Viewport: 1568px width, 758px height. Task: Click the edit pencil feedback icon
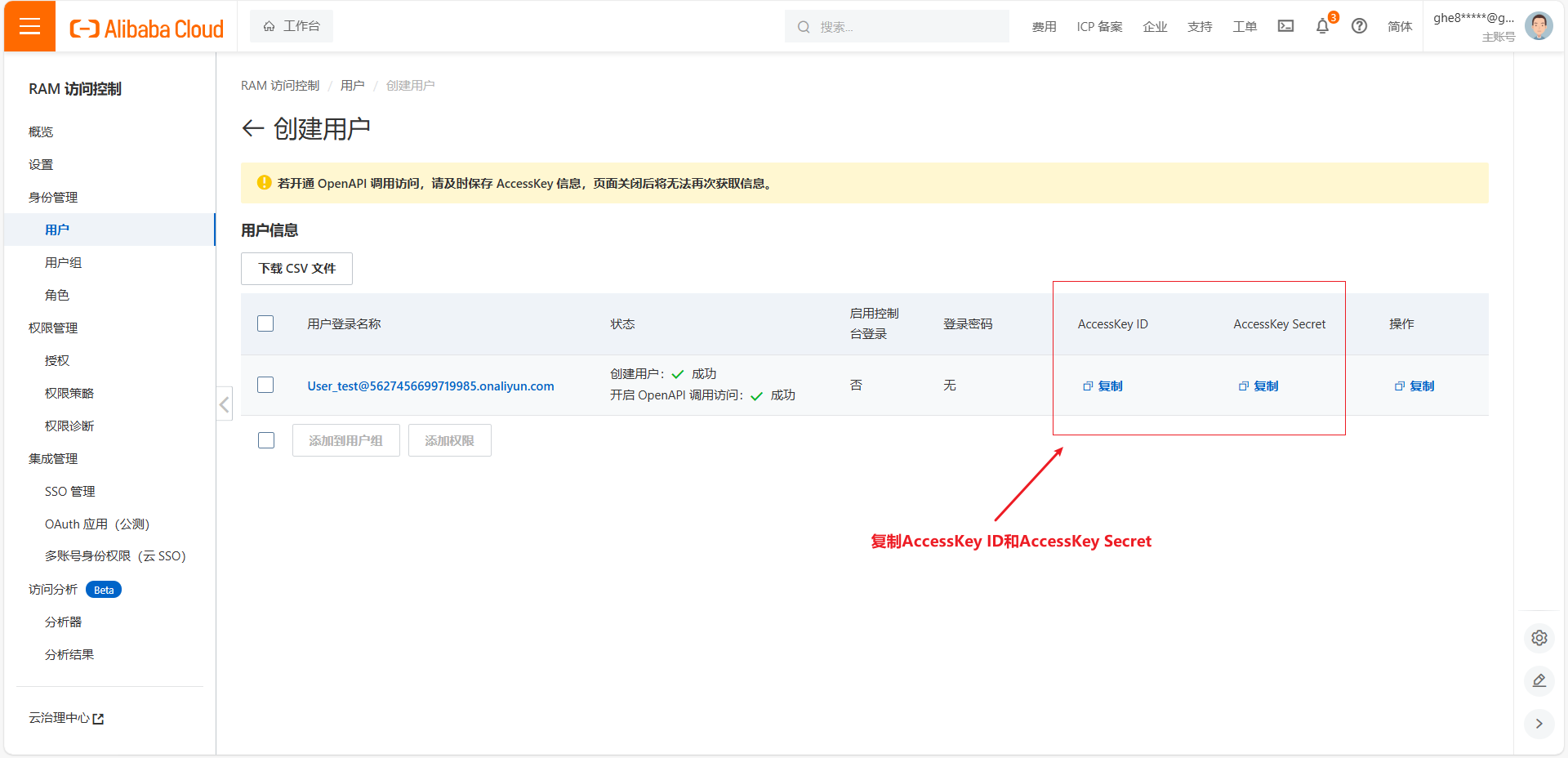[1539, 680]
